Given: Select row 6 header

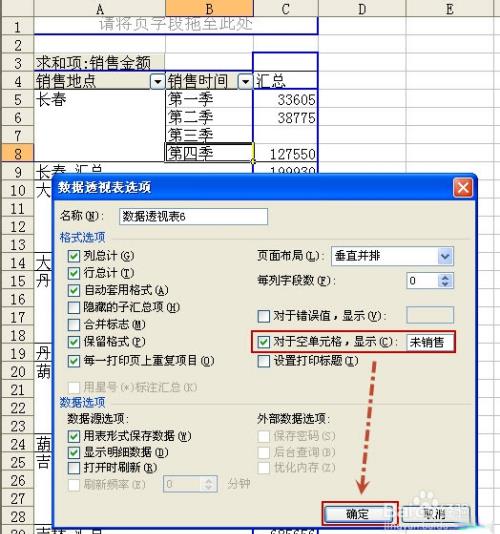Looking at the screenshot, I should [17, 118].
